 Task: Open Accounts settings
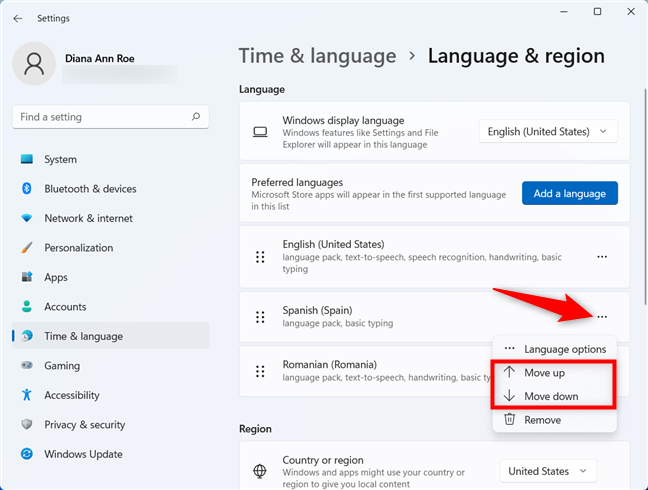[x=65, y=307]
